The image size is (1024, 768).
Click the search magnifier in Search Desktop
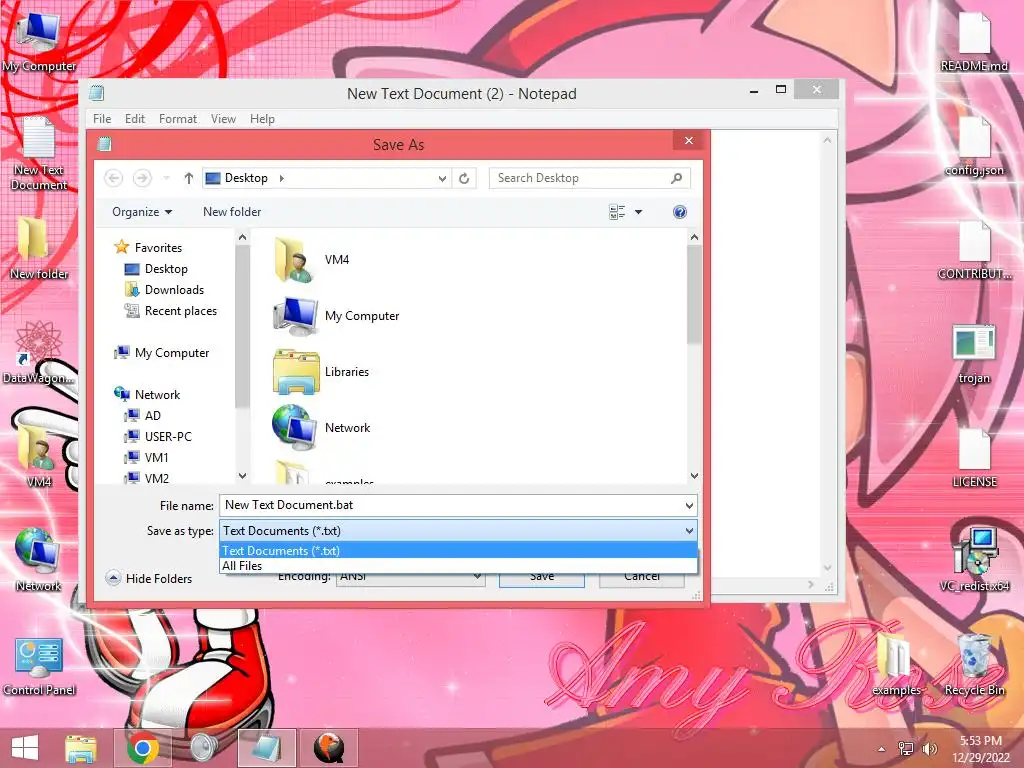pos(677,178)
